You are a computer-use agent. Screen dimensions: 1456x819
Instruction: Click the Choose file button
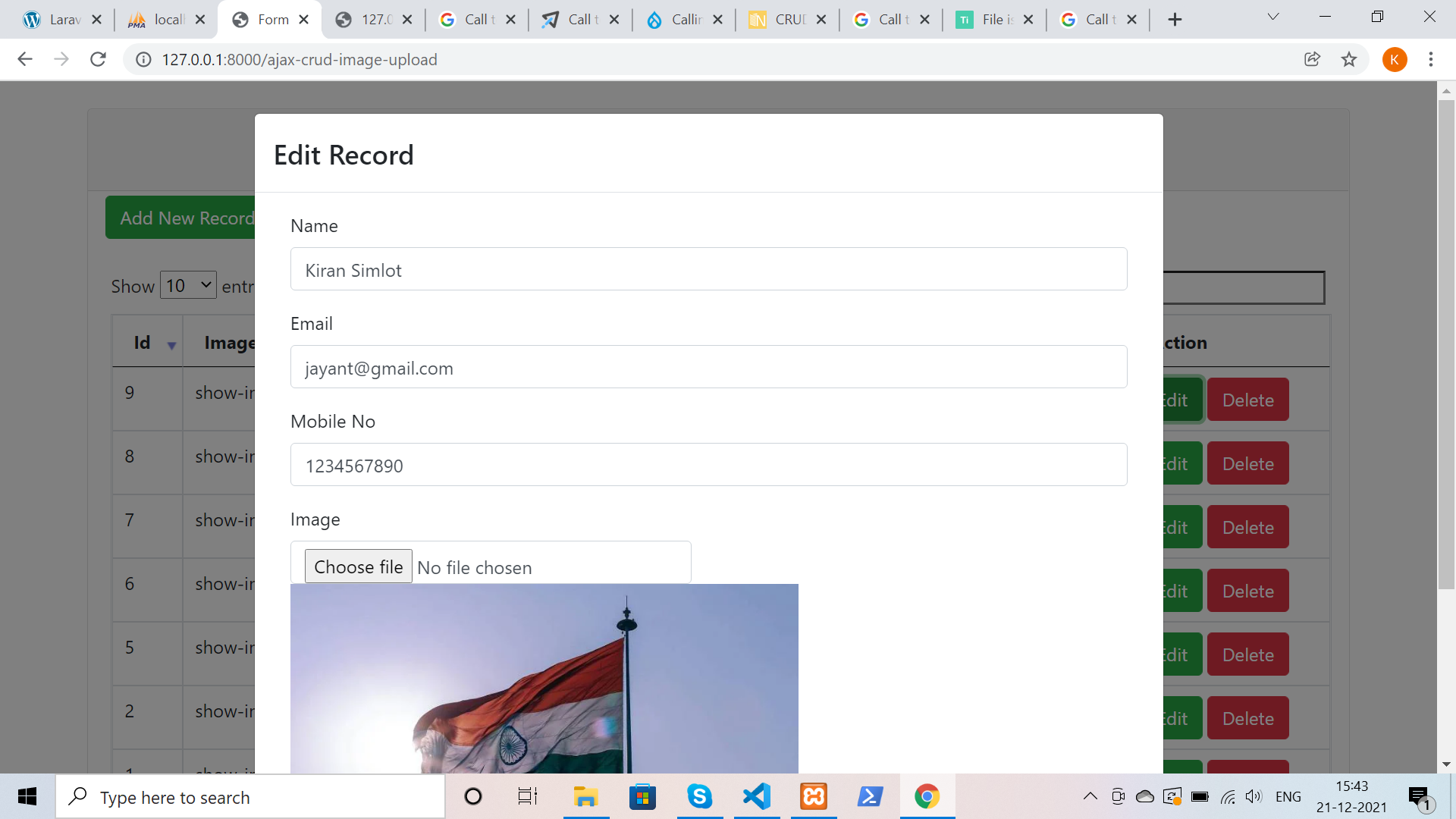click(358, 566)
